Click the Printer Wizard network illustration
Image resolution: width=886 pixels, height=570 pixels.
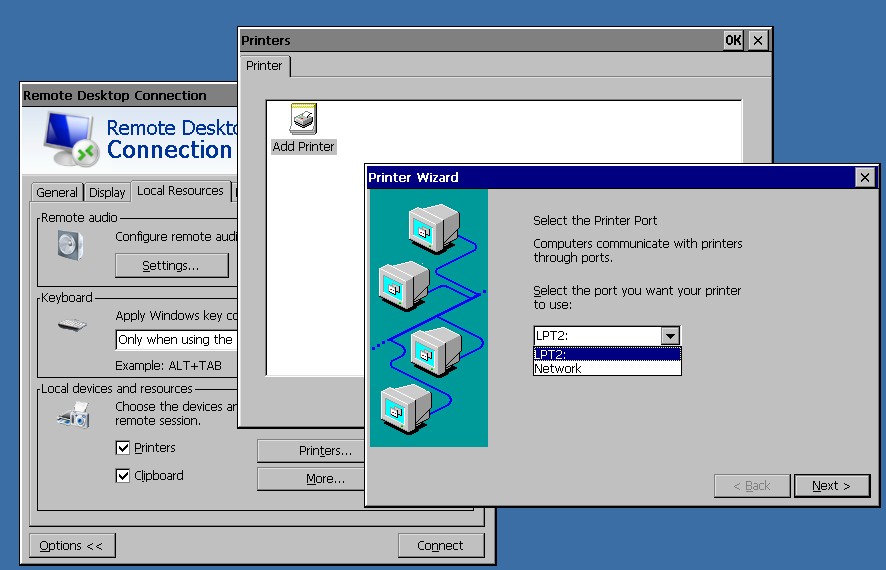[x=429, y=318]
